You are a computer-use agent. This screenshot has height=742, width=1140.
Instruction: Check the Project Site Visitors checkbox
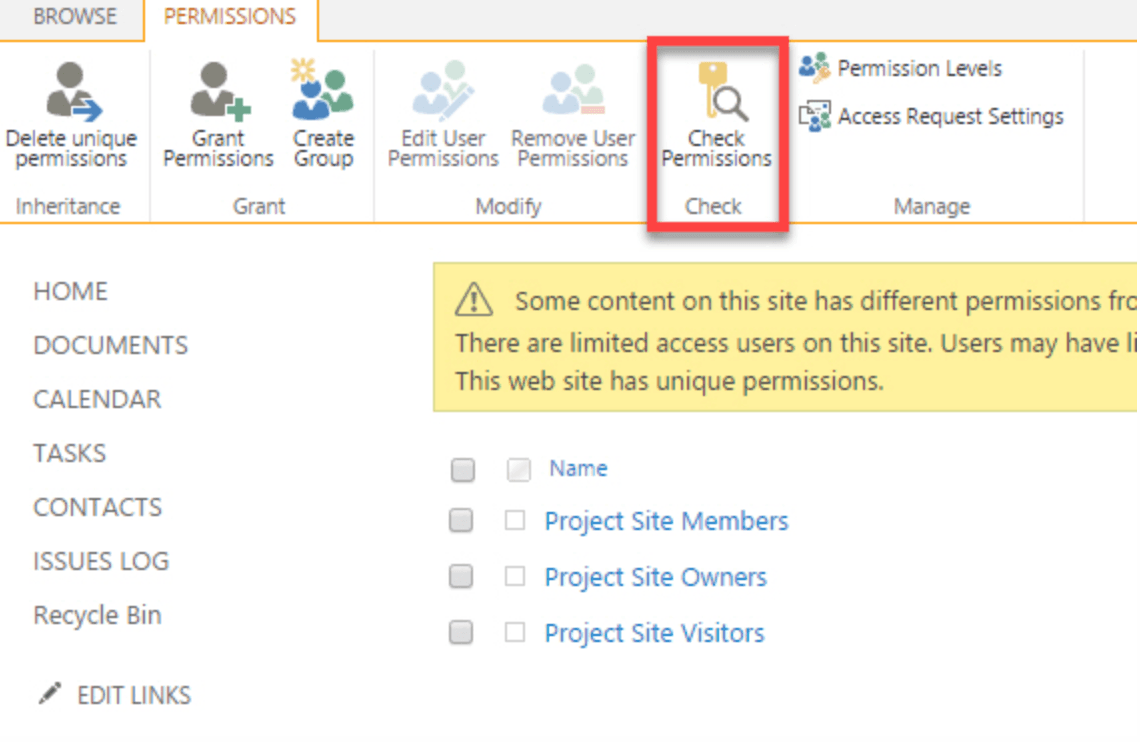click(515, 632)
